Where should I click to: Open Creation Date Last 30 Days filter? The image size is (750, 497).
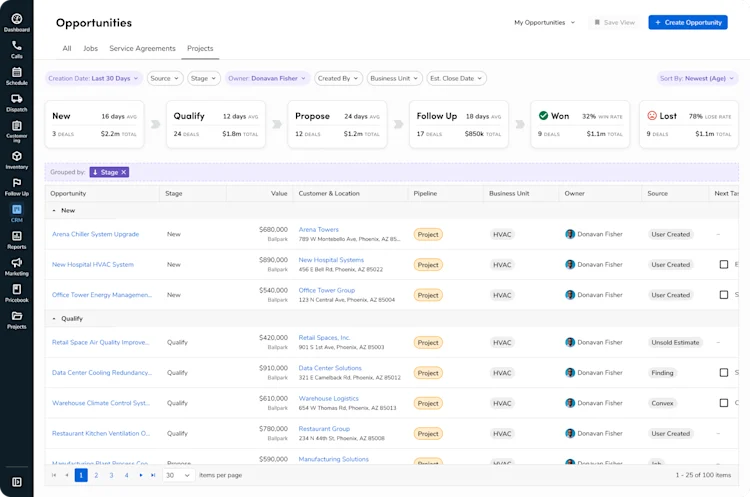[94, 78]
